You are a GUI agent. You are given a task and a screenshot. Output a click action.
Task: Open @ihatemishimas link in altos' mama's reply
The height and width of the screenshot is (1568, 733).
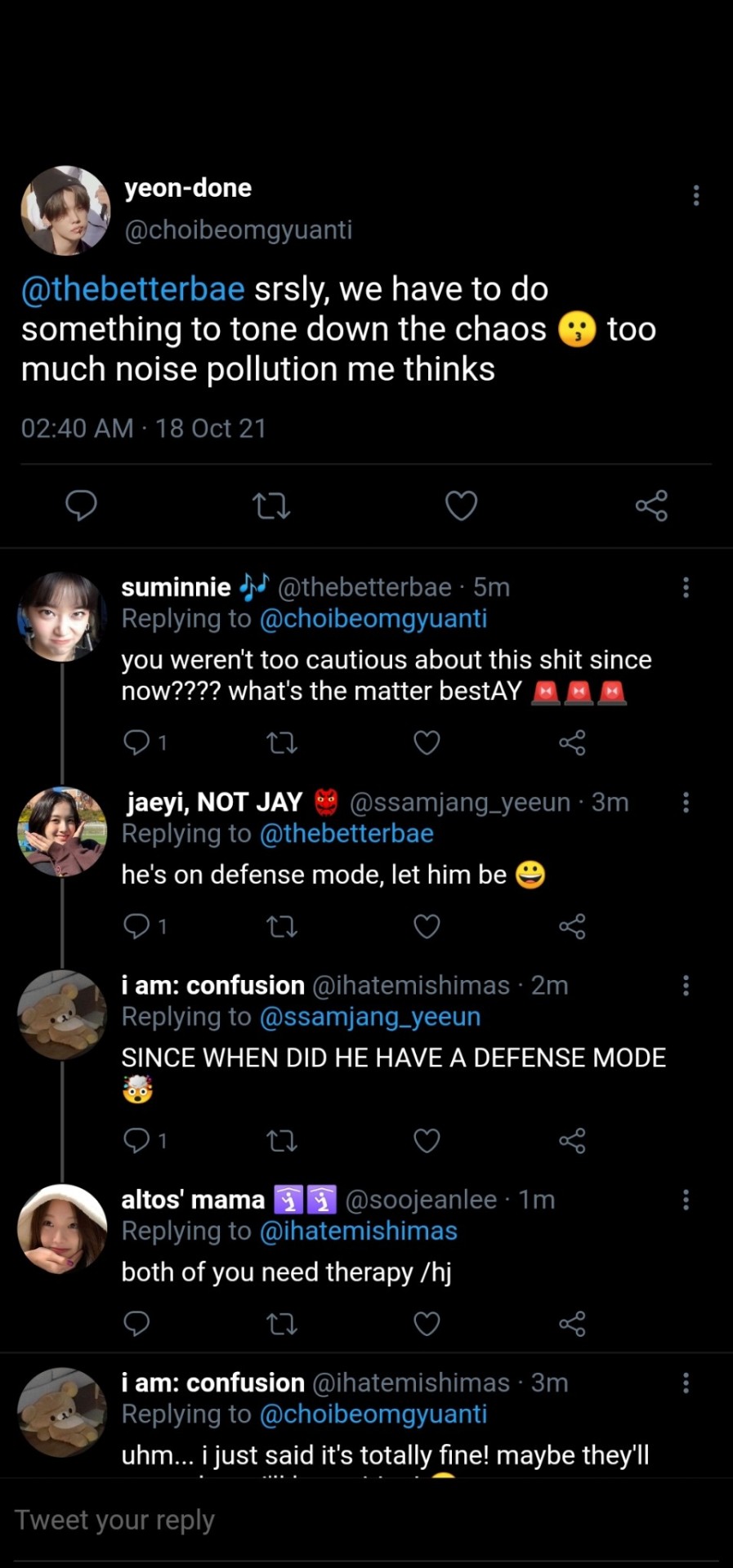(358, 1231)
